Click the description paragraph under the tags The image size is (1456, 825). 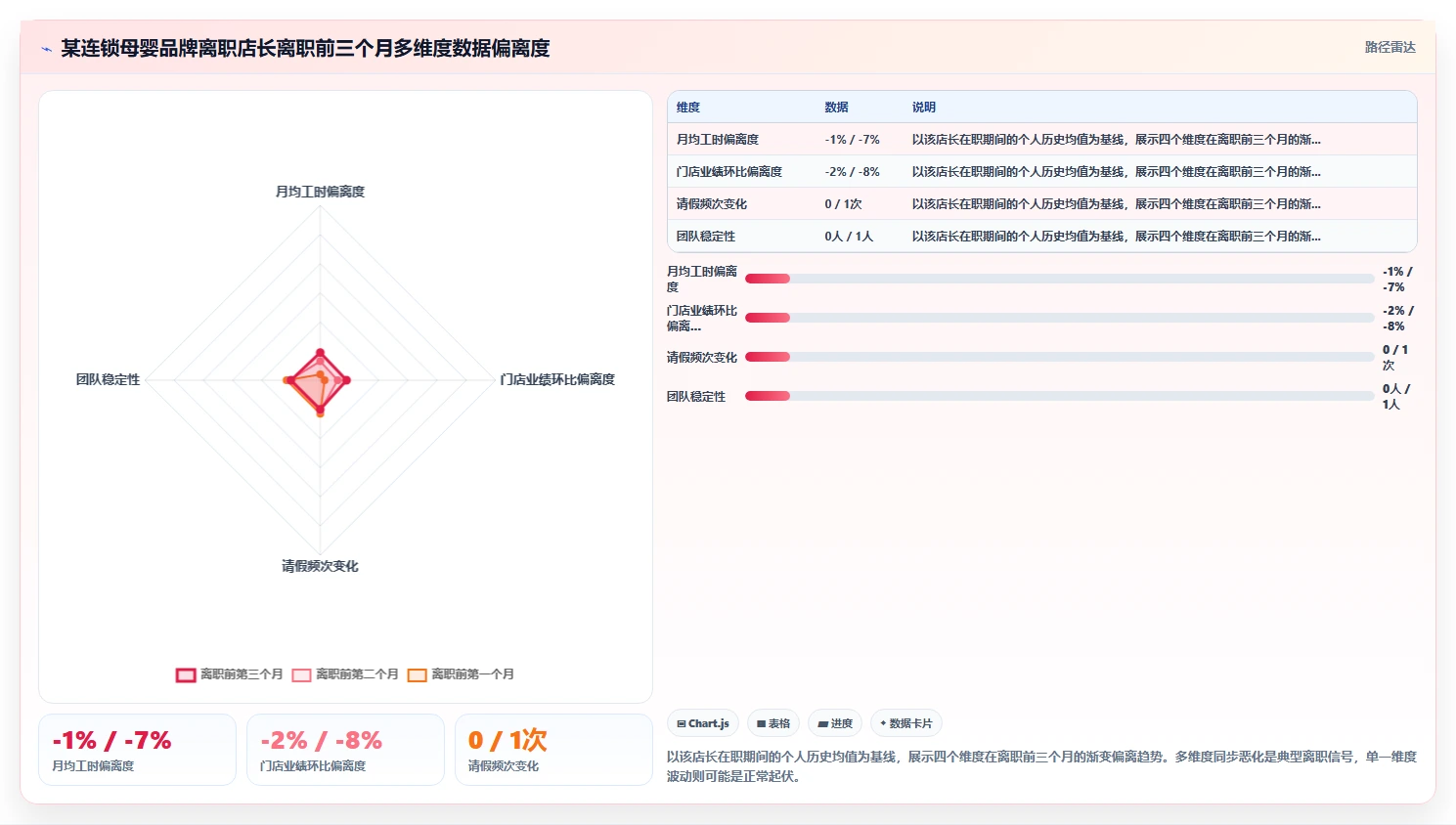coord(1041,766)
